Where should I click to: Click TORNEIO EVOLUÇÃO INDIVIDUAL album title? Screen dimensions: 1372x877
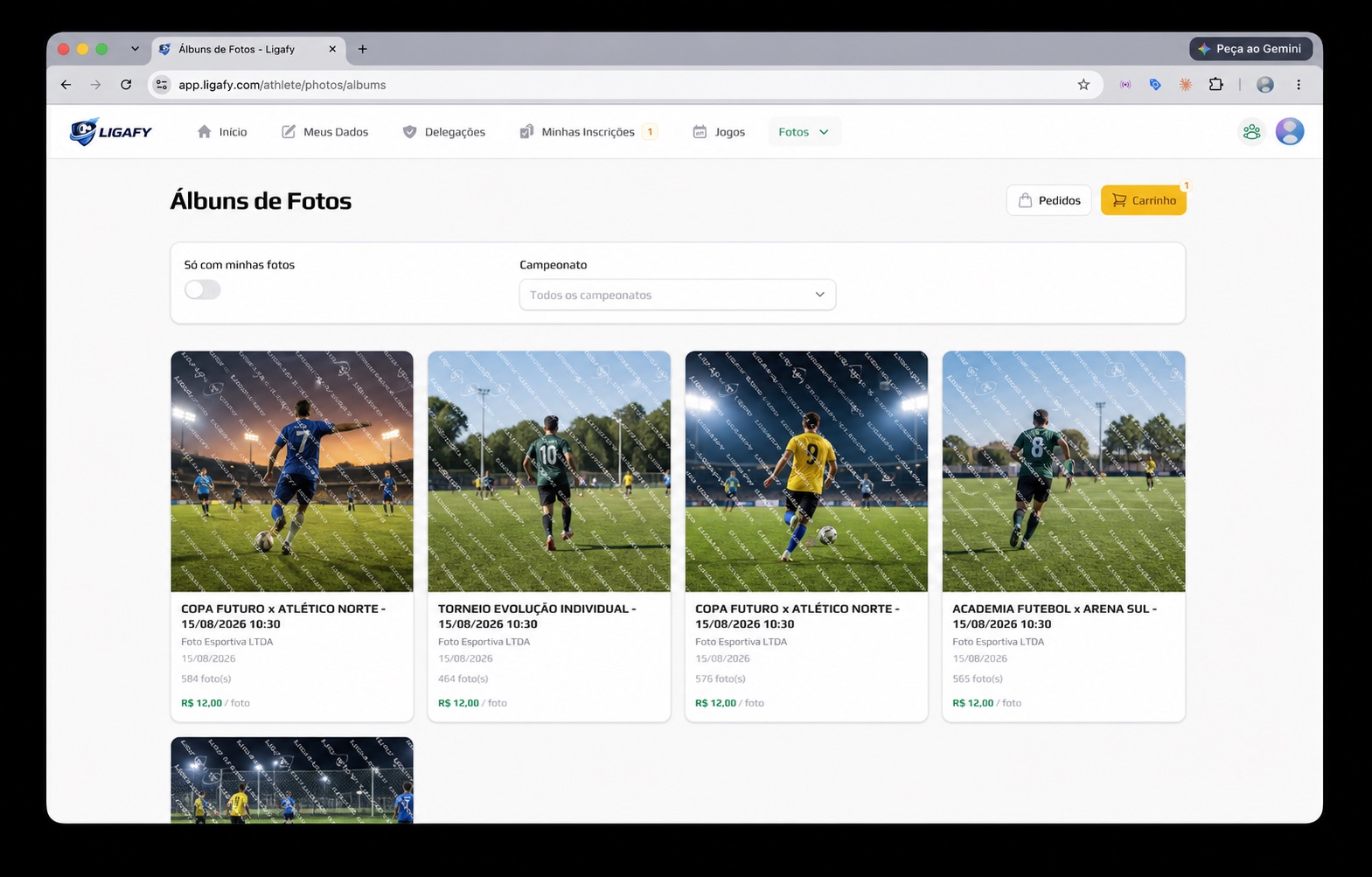click(x=537, y=616)
